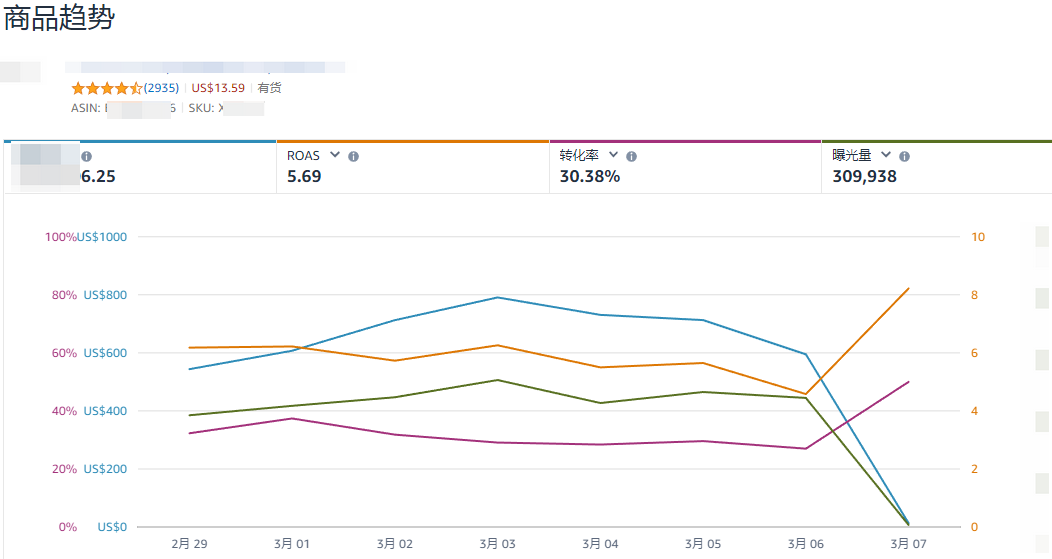Click info icon on the first blue metric card
This screenshot has height=559, width=1052.
pyautogui.click(x=86, y=157)
